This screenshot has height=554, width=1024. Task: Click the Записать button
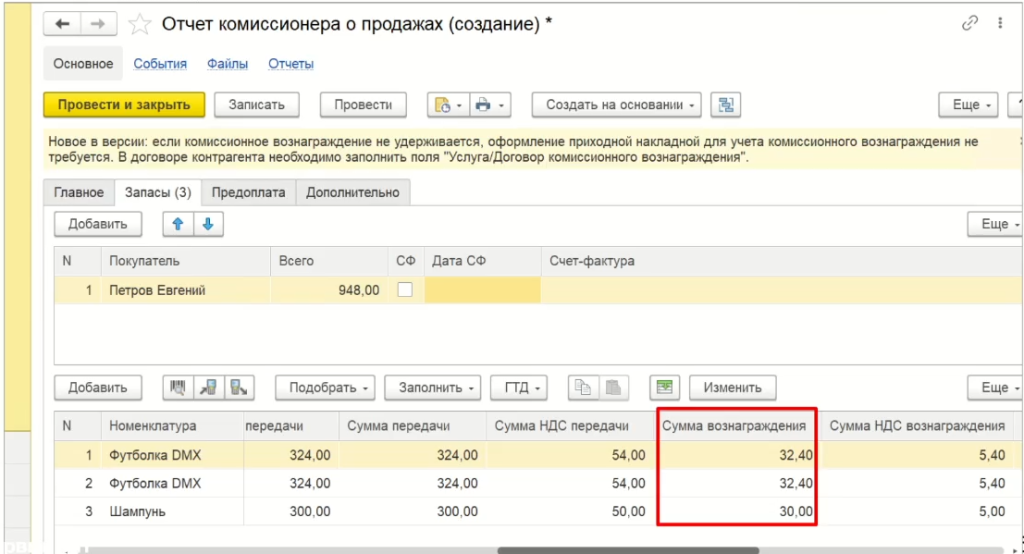coord(257,105)
